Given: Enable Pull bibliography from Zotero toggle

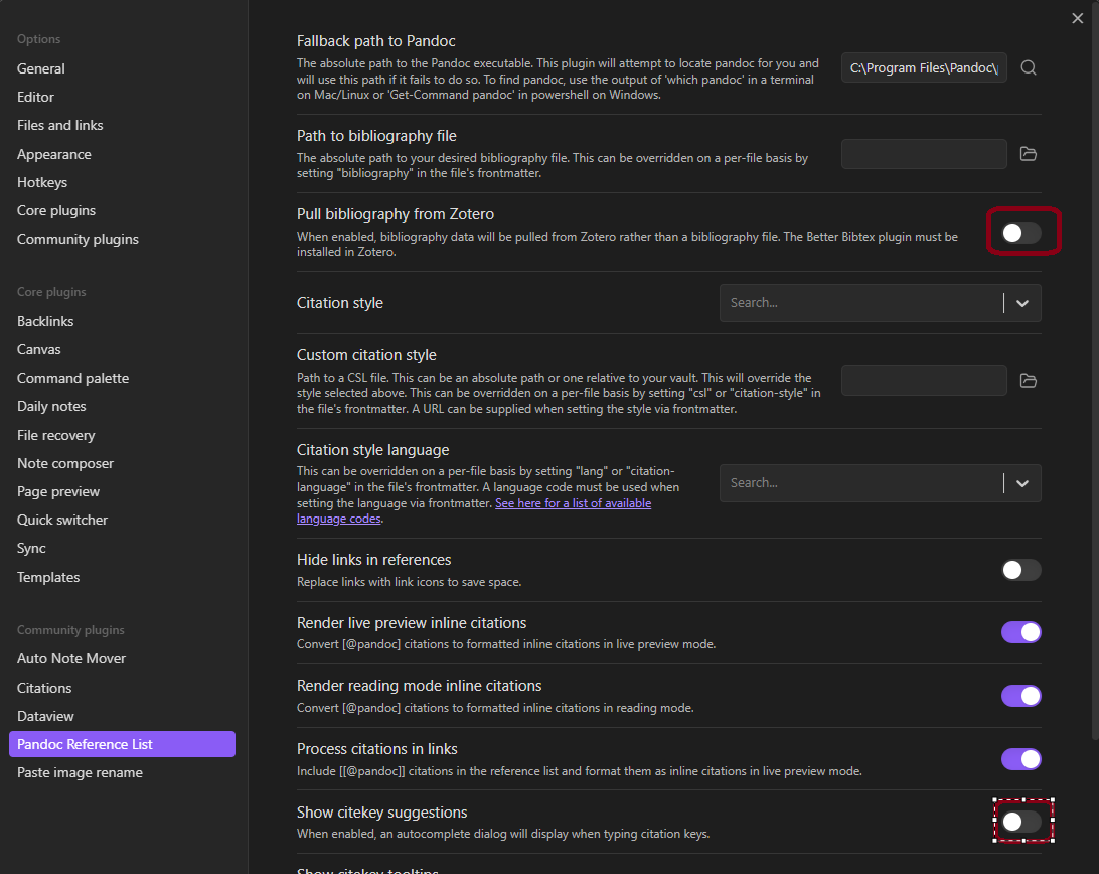Looking at the screenshot, I should pyautogui.click(x=1021, y=233).
